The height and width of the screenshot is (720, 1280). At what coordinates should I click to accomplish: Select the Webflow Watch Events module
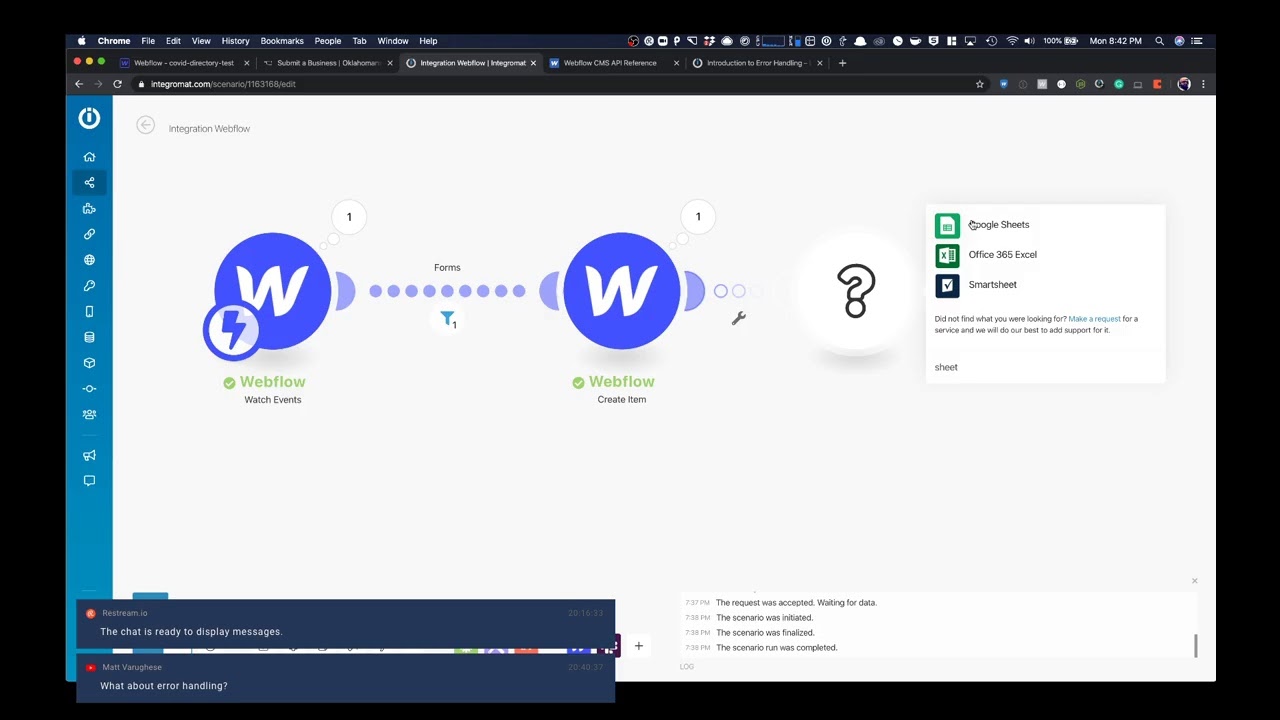coord(273,291)
